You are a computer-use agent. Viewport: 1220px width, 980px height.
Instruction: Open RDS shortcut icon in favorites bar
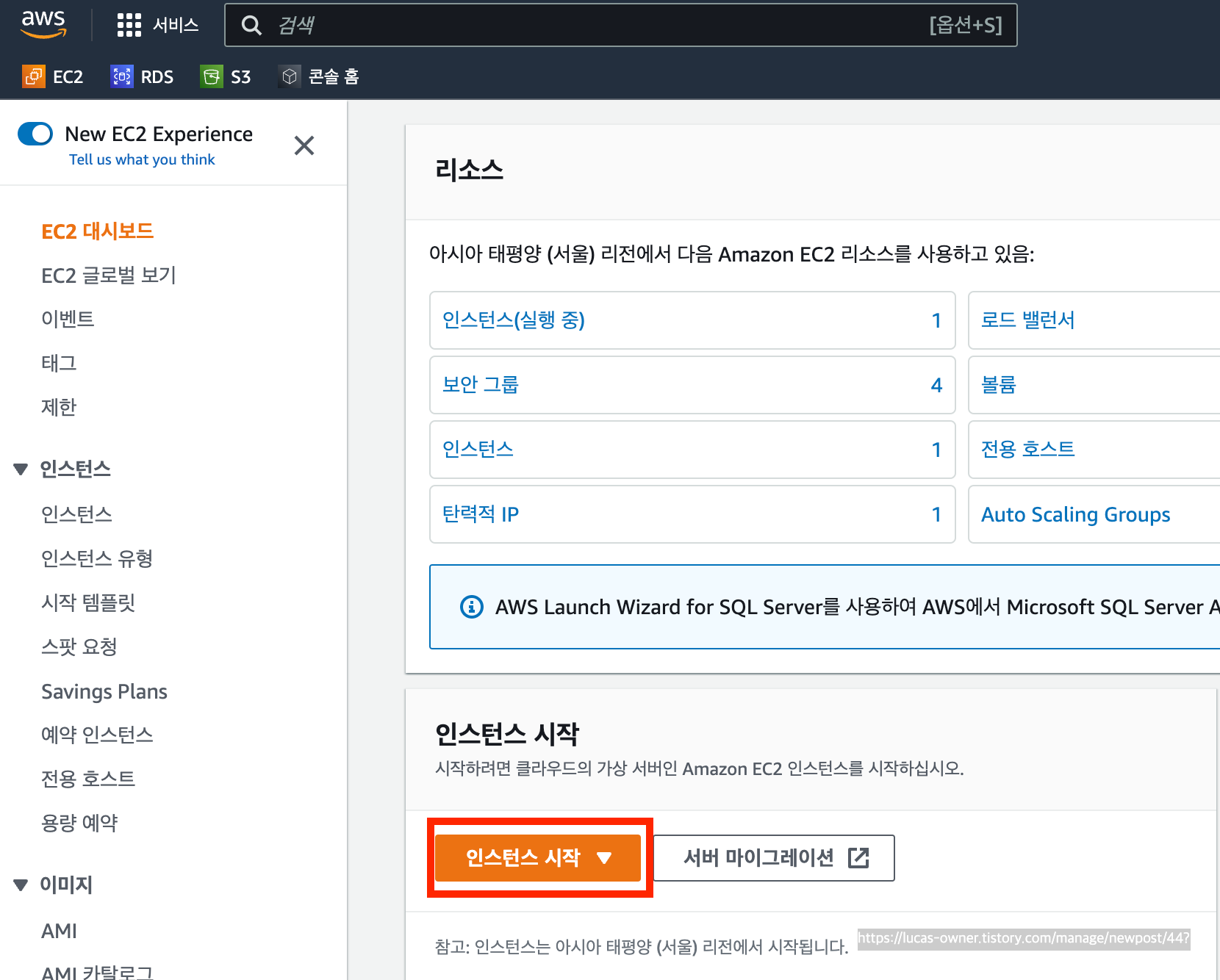[x=121, y=76]
